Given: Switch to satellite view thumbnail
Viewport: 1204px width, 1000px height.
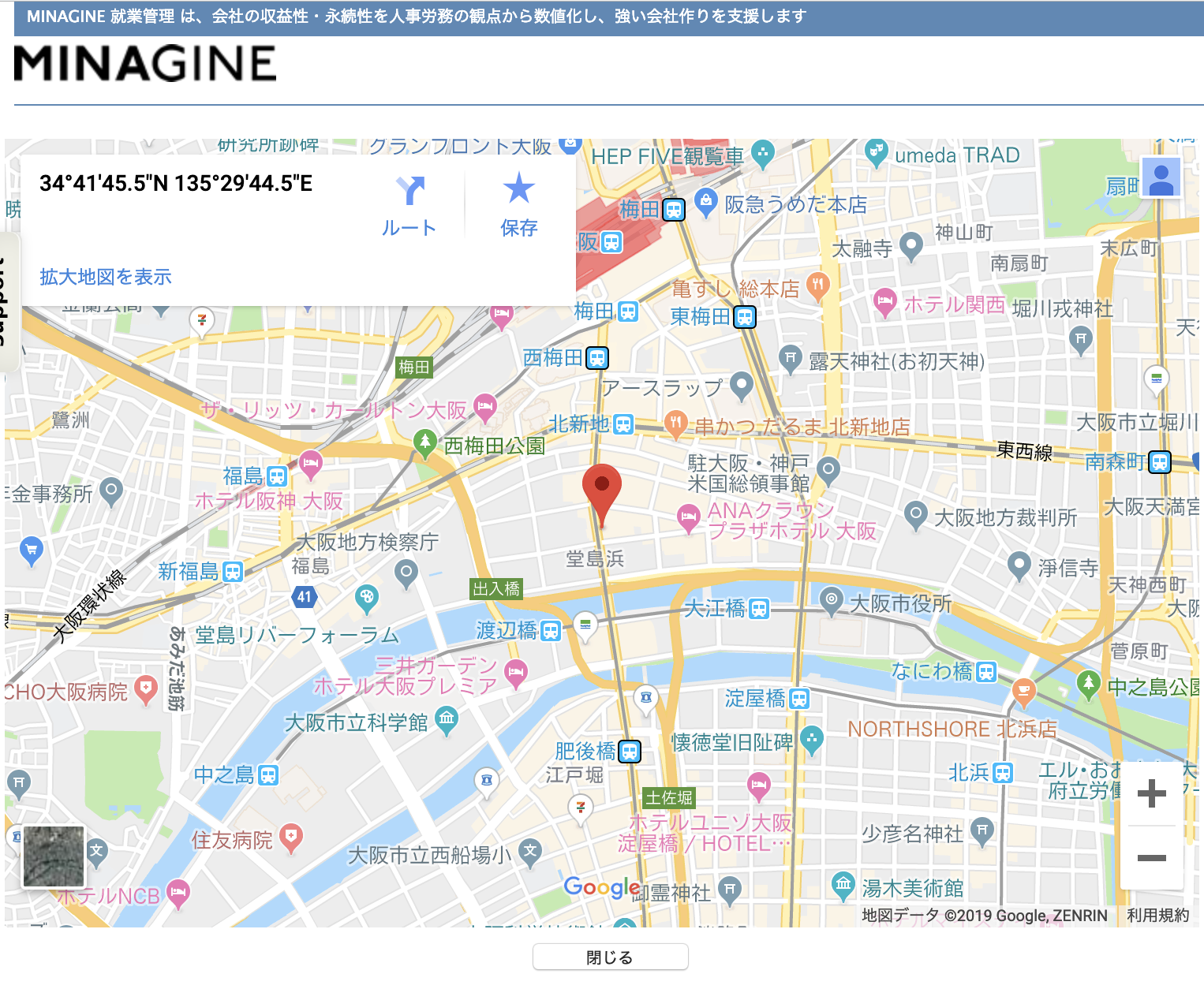Looking at the screenshot, I should click(54, 856).
